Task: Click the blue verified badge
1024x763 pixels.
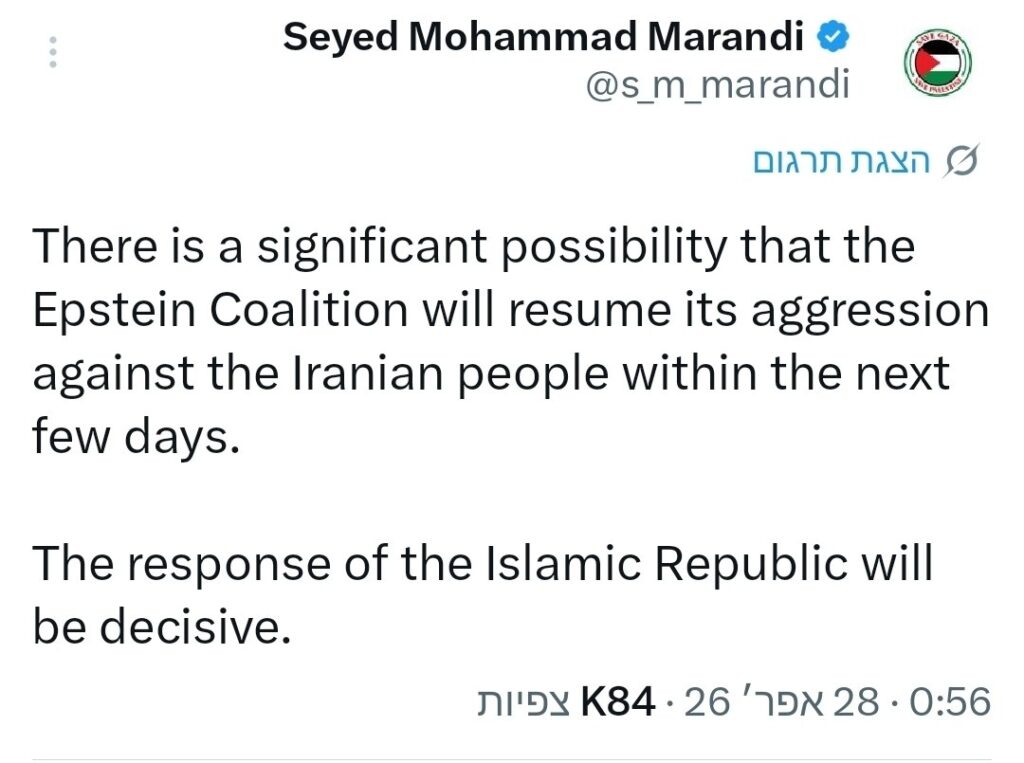Action: 835,38
